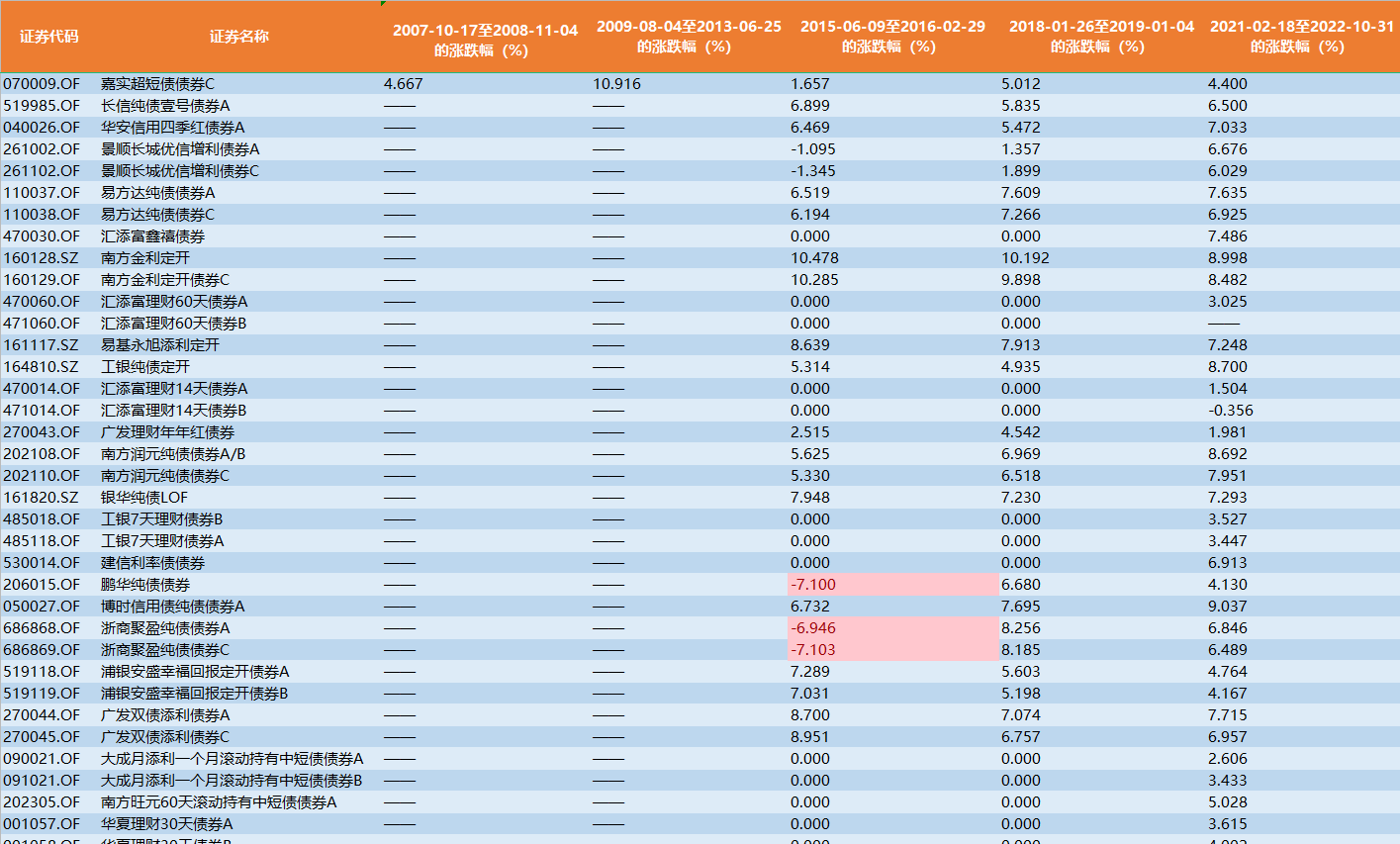This screenshot has width=1400, height=844.
Task: Click the value 7.486
Action: click(1227, 236)
